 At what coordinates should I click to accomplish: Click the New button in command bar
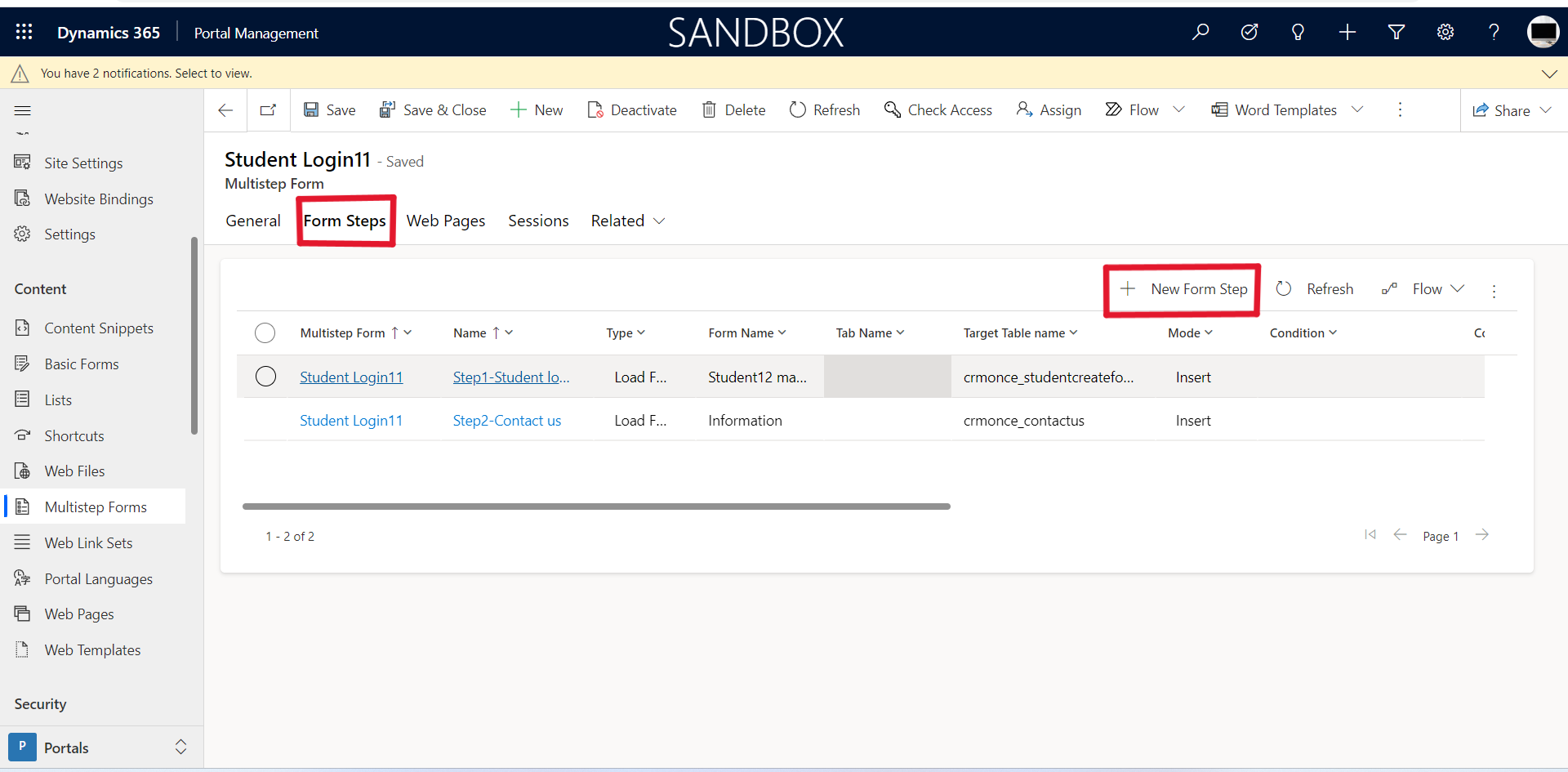click(537, 109)
